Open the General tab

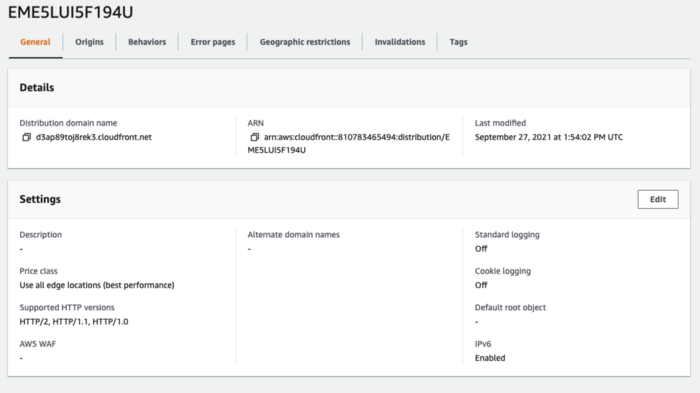pos(35,42)
